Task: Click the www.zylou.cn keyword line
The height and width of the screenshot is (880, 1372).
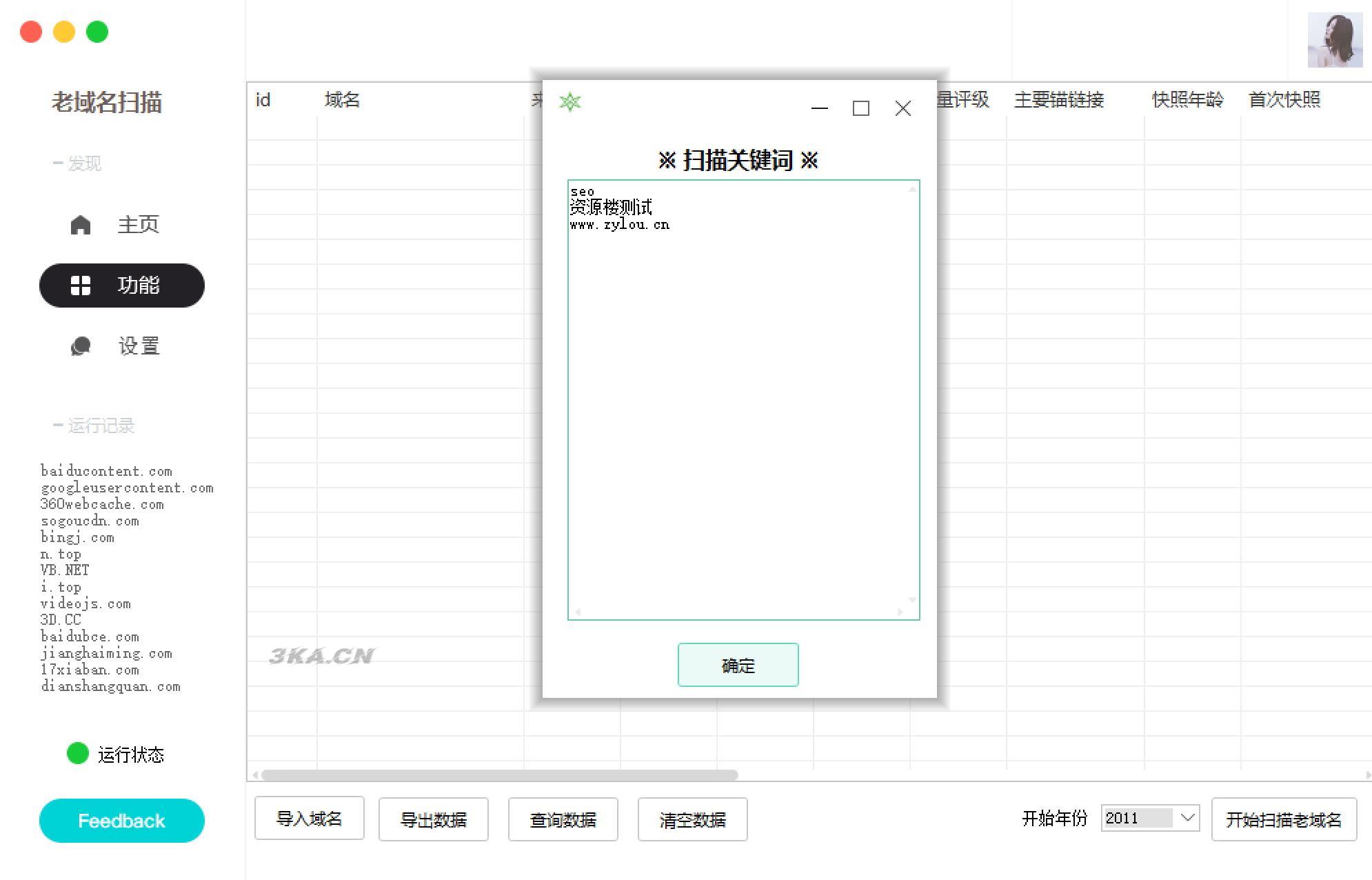Action: click(620, 225)
